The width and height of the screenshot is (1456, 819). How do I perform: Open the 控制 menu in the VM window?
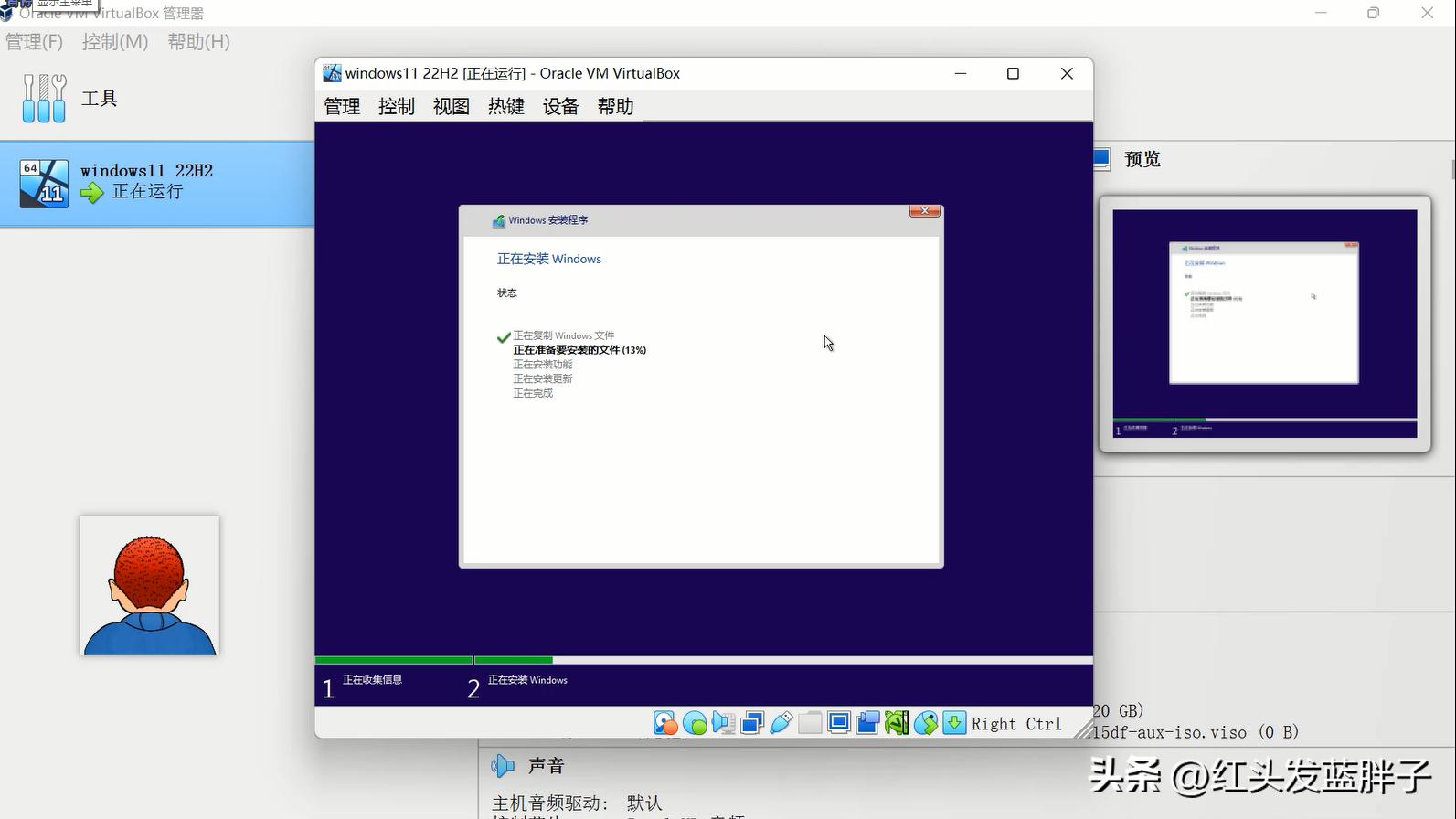[x=397, y=106]
